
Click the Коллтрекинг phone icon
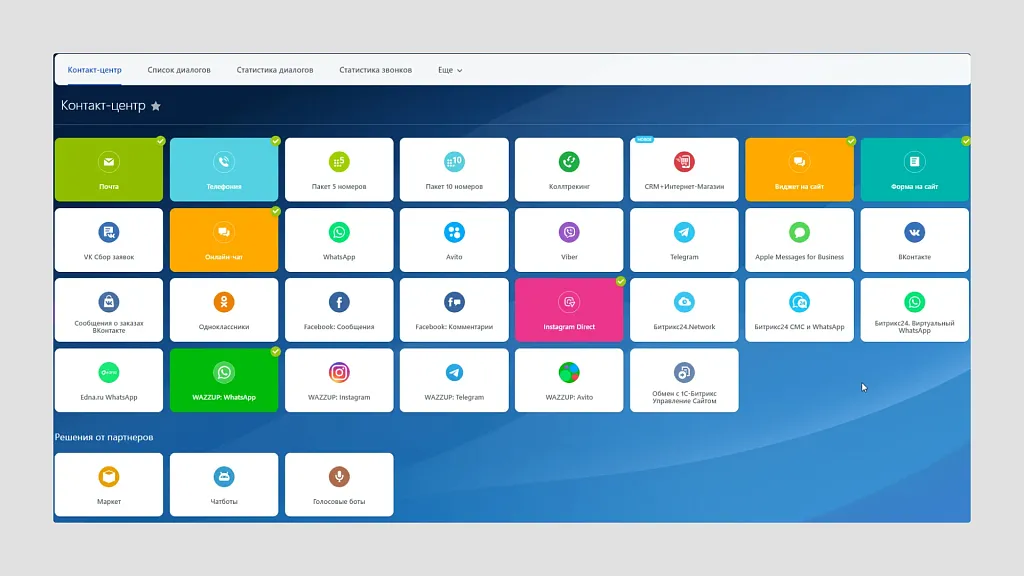[x=569, y=161]
